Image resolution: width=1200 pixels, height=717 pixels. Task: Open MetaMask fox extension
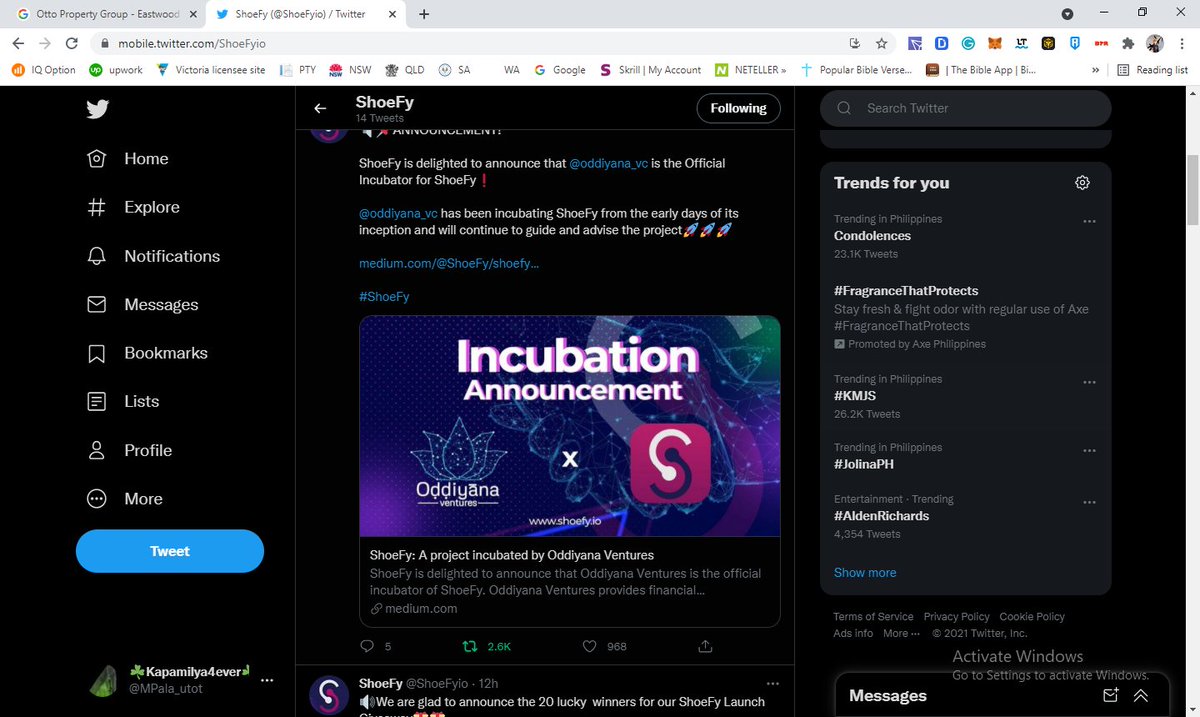point(995,43)
